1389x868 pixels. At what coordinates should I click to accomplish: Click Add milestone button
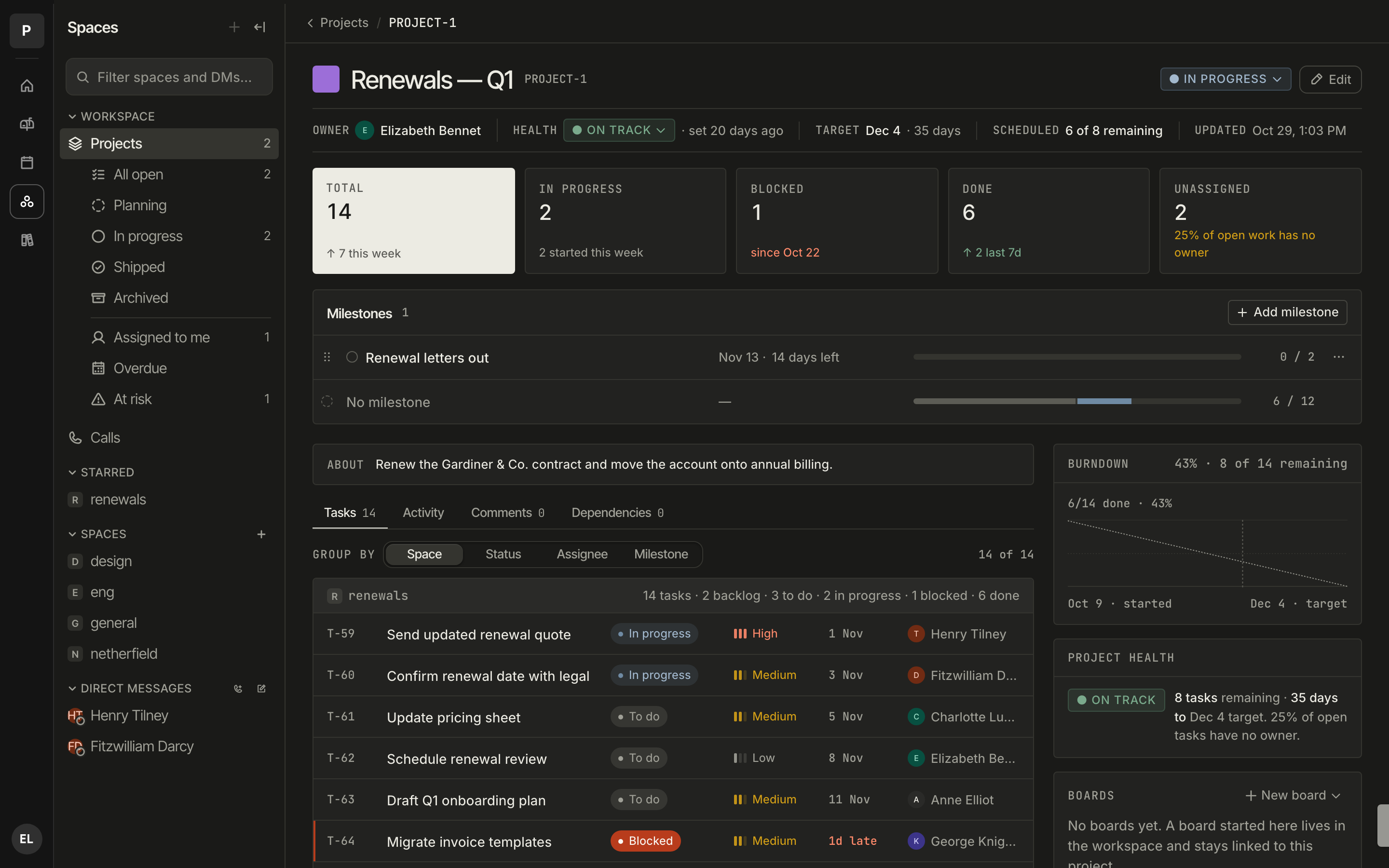1287,312
